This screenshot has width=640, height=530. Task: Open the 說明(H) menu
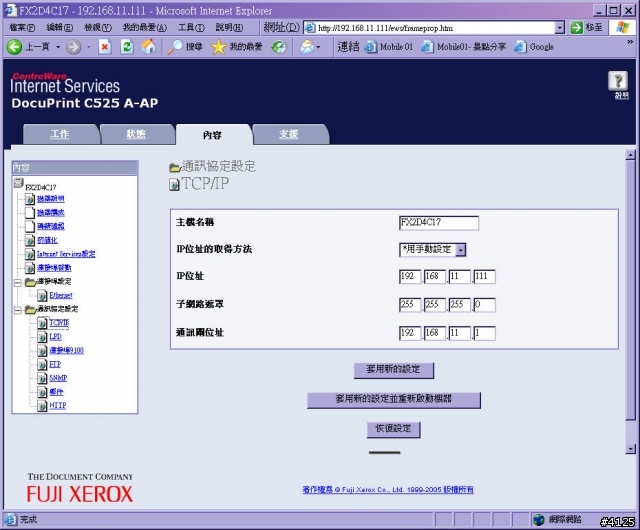point(229,28)
